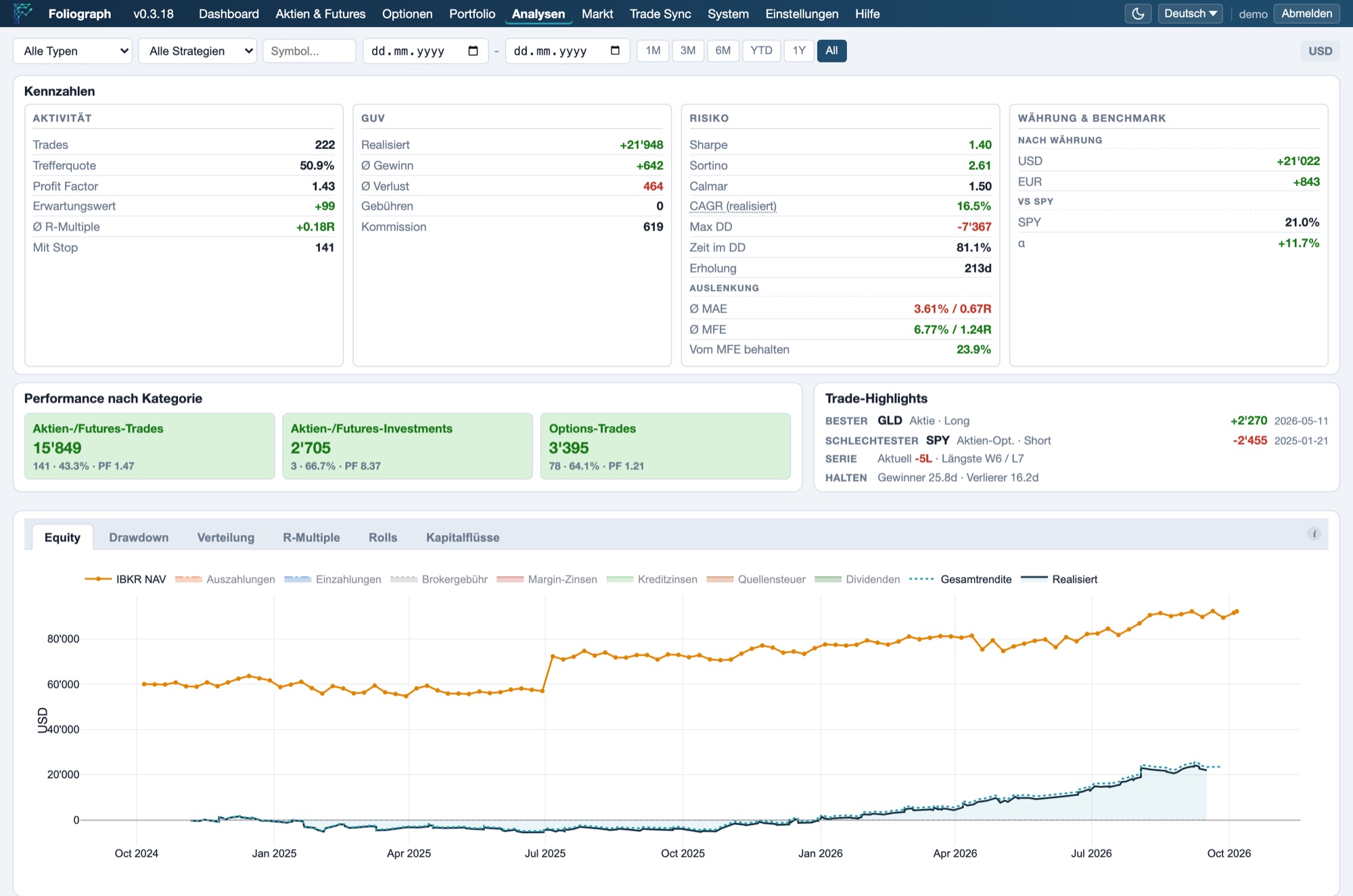Select the Rolls chart tab
This screenshot has width=1353, height=896.
pos(383,538)
